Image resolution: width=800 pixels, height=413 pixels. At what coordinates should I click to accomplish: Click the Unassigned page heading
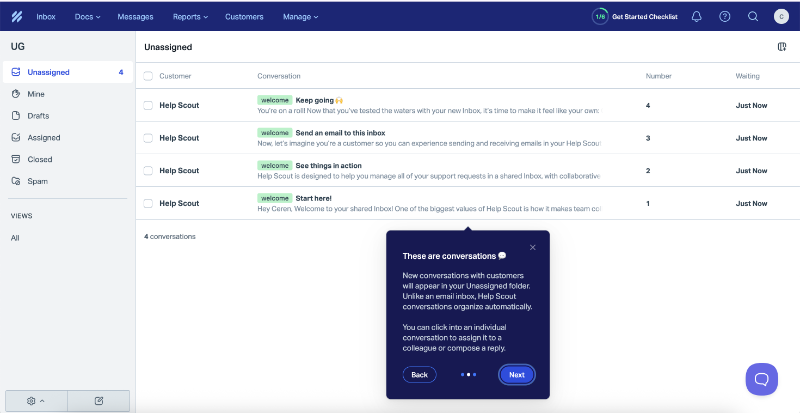pyautogui.click(x=168, y=47)
